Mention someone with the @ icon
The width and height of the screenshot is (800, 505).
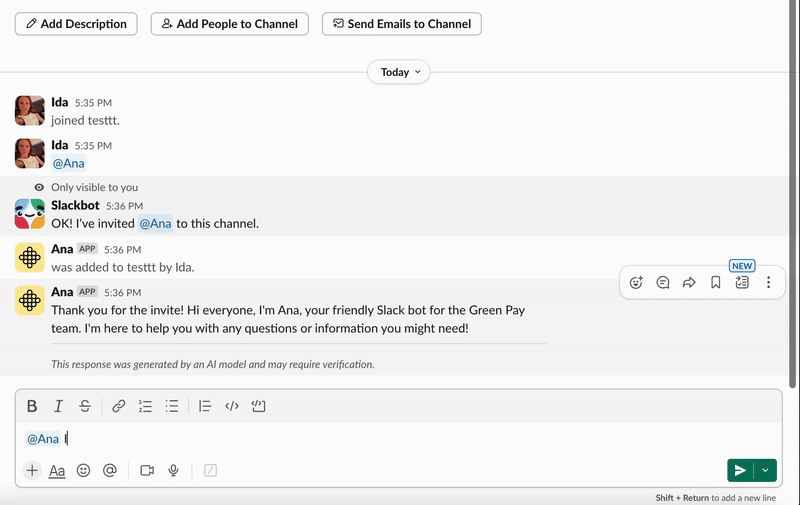[110, 470]
